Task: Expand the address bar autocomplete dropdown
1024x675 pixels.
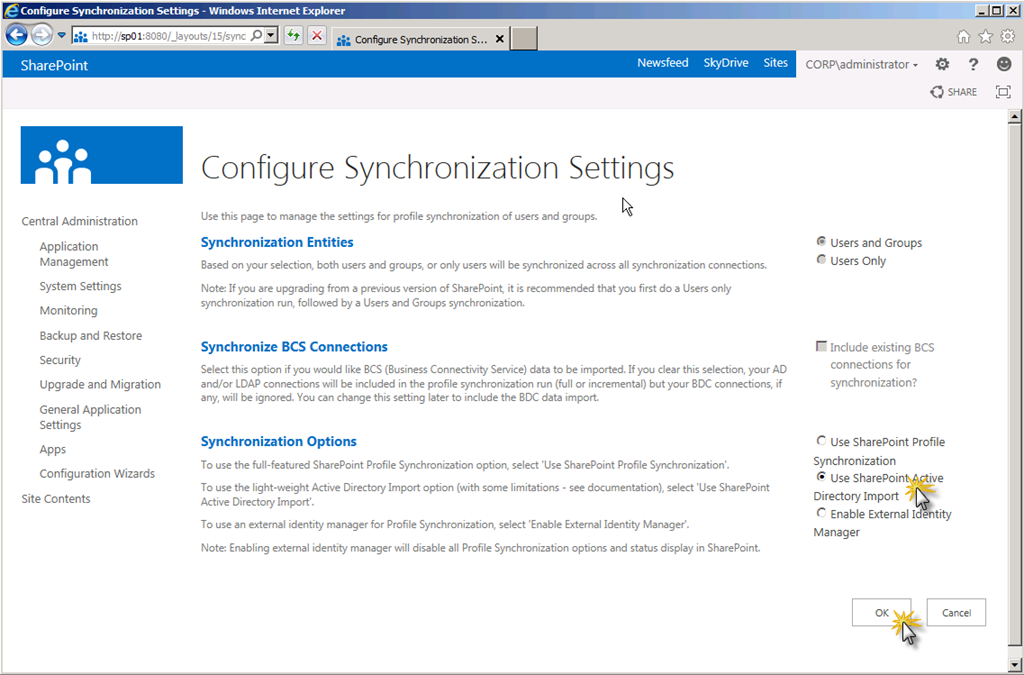Action: pos(271,35)
